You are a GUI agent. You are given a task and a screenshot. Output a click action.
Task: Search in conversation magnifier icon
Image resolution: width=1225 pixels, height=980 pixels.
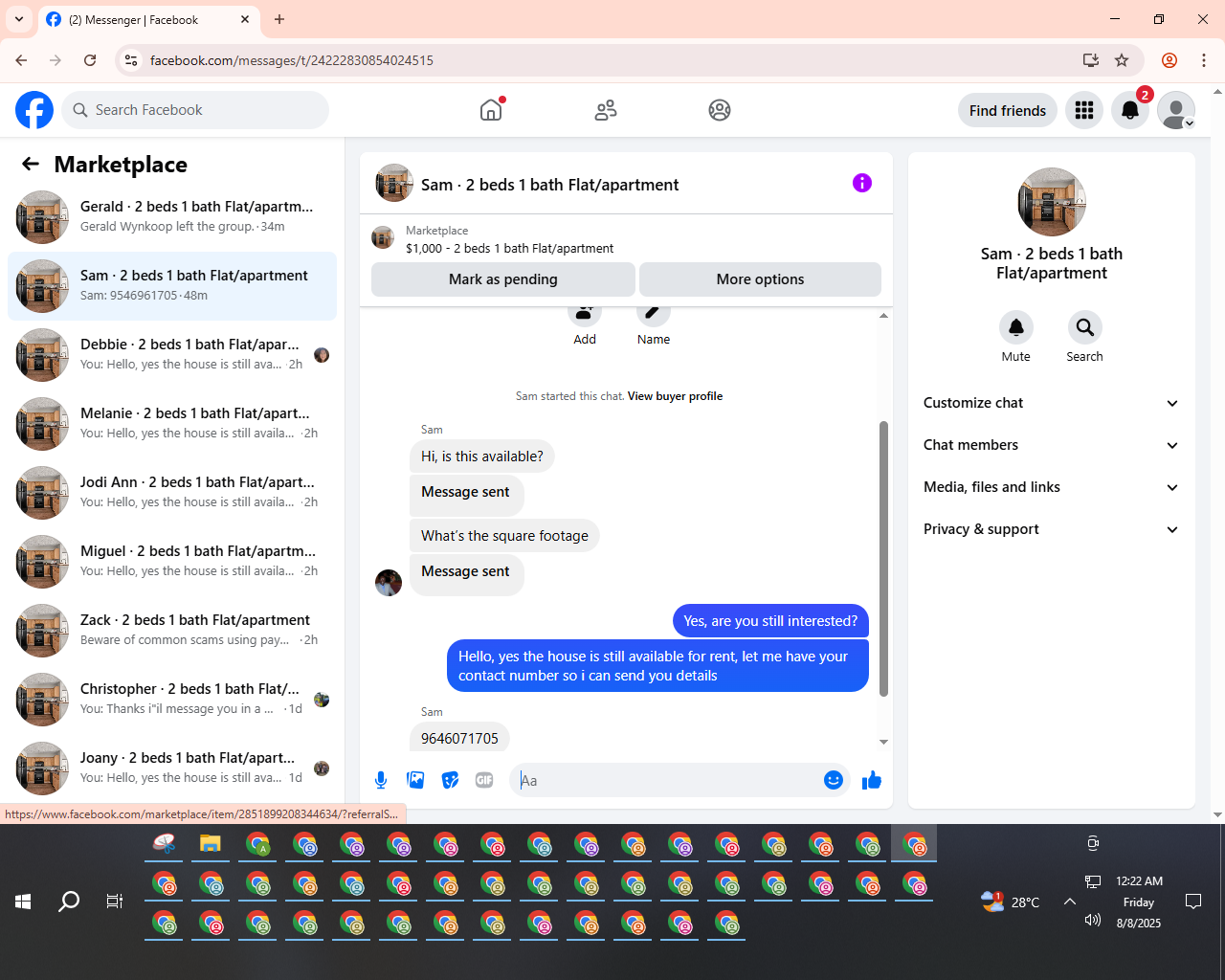click(1085, 327)
